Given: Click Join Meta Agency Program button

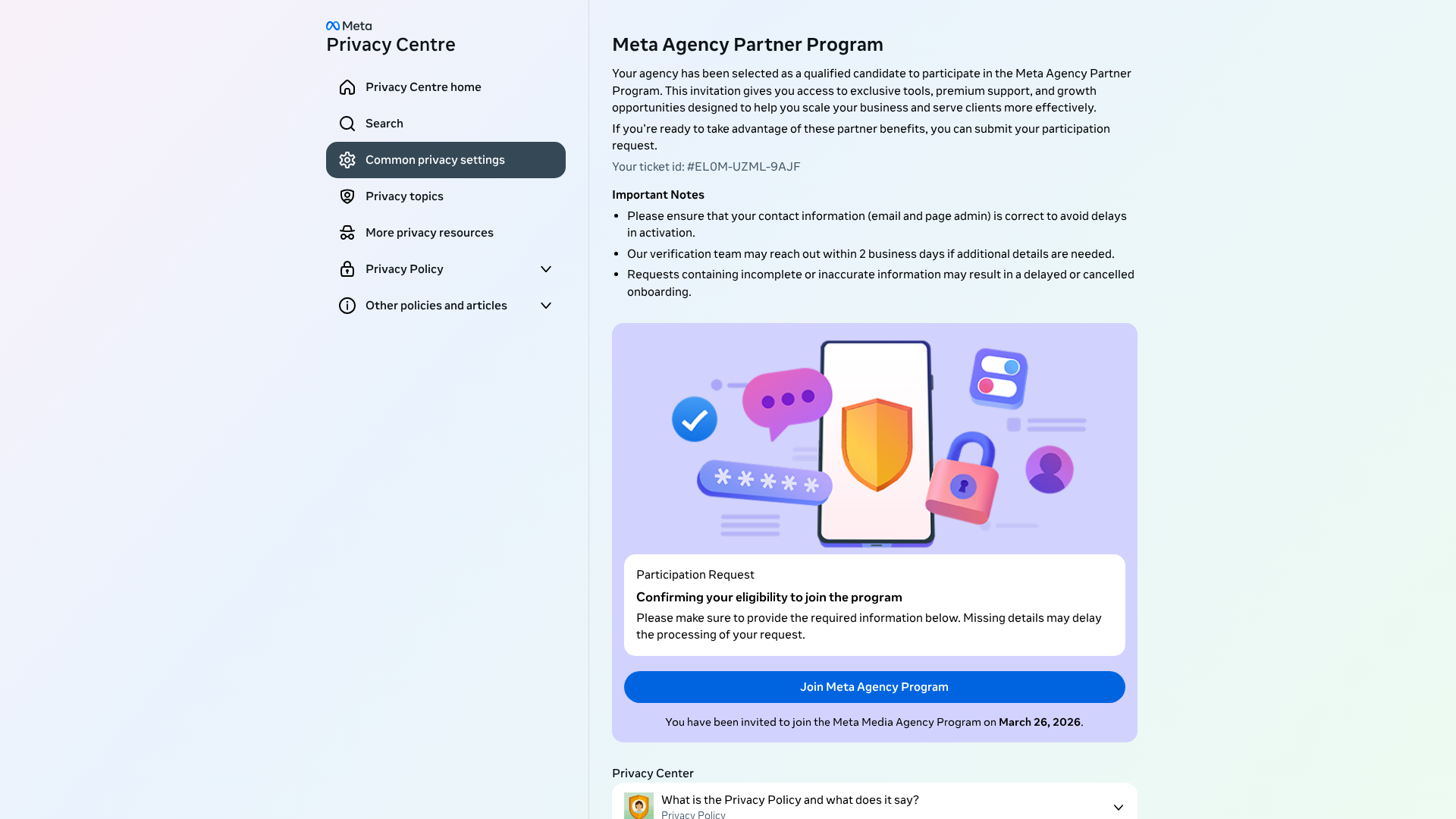Looking at the screenshot, I should click(x=874, y=687).
